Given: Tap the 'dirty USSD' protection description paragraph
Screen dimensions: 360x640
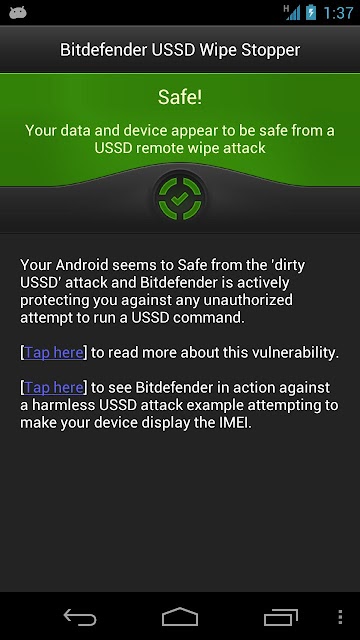Looking at the screenshot, I should point(162,291).
